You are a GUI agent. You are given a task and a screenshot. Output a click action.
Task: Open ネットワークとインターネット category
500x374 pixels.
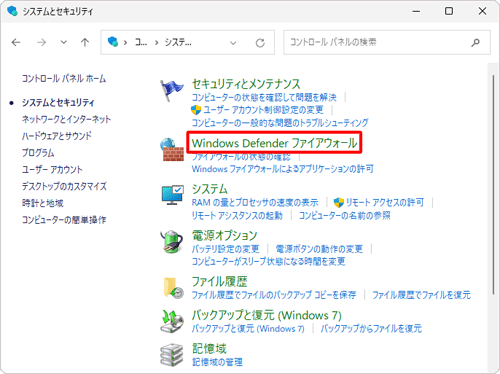66,119
